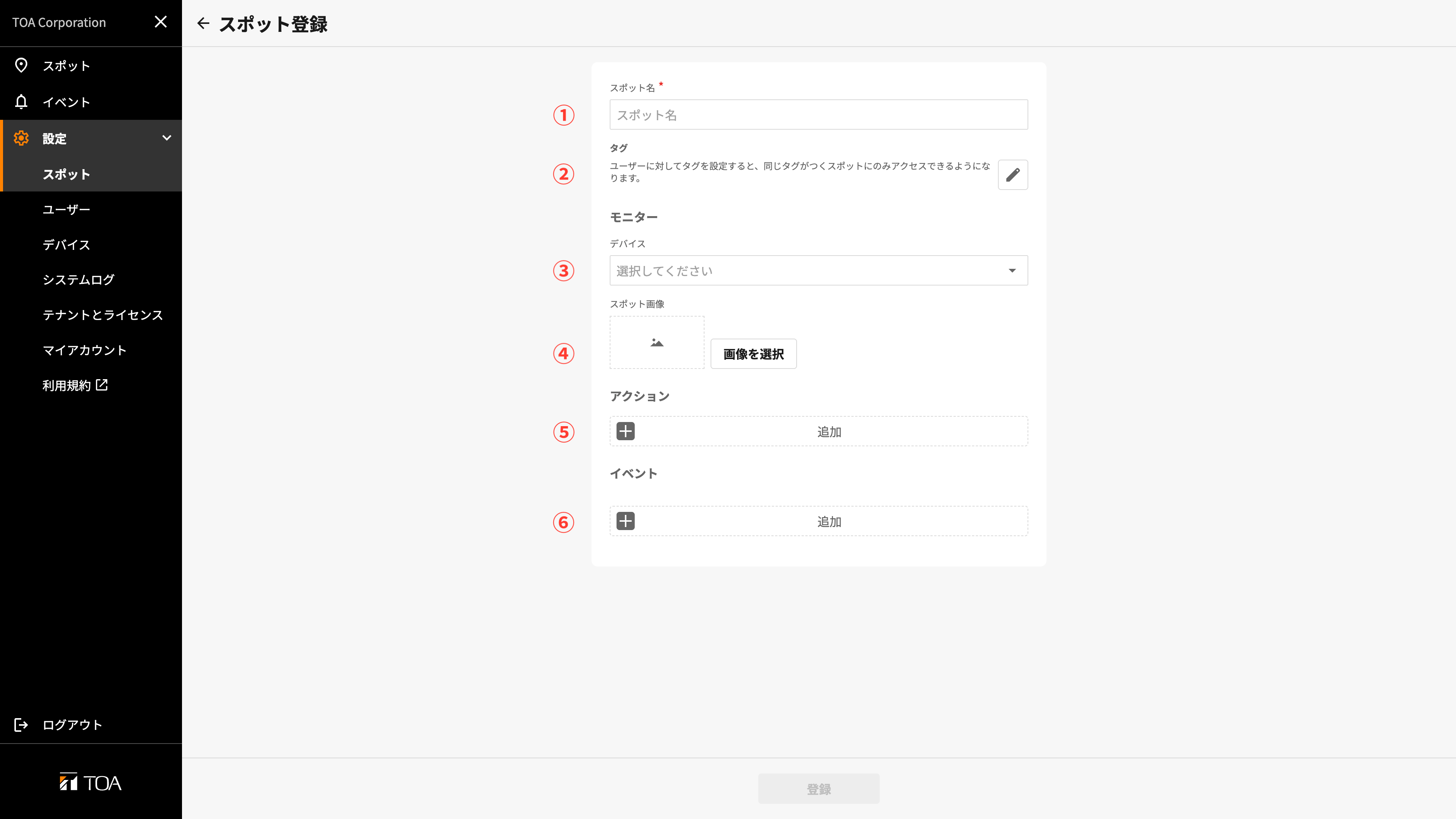Click the 登録 button at the bottom
Viewport: 1456px width, 819px height.
click(x=819, y=789)
